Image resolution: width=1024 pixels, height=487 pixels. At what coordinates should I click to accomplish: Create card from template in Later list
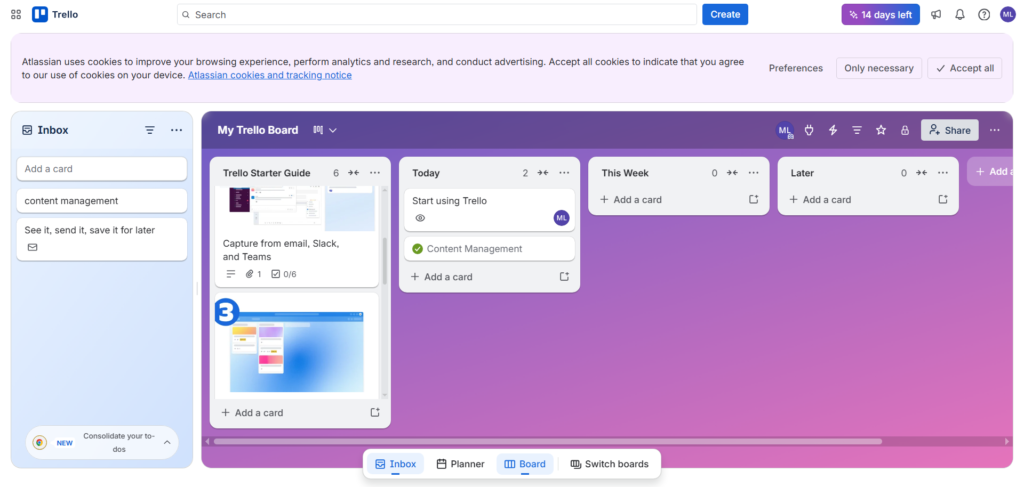click(943, 200)
